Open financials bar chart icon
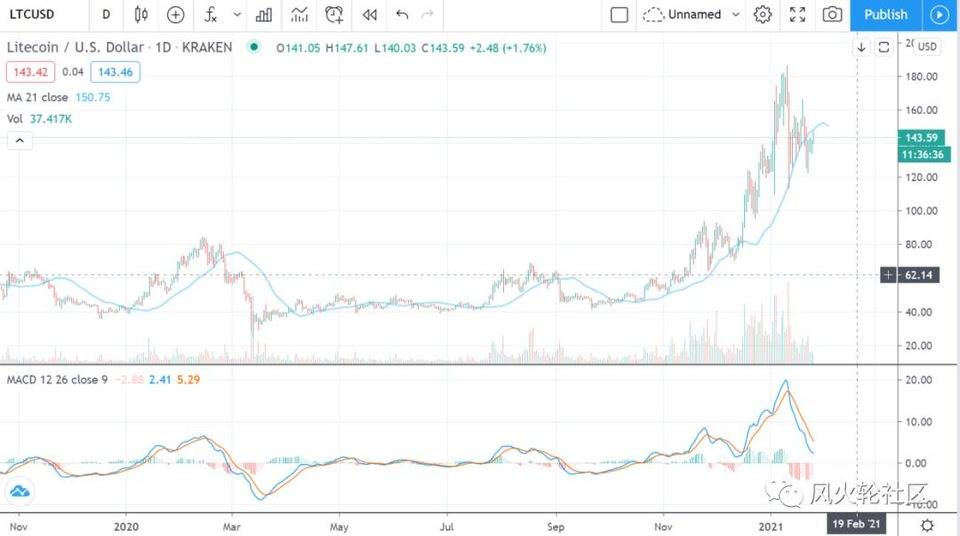The image size is (960, 536). point(264,15)
